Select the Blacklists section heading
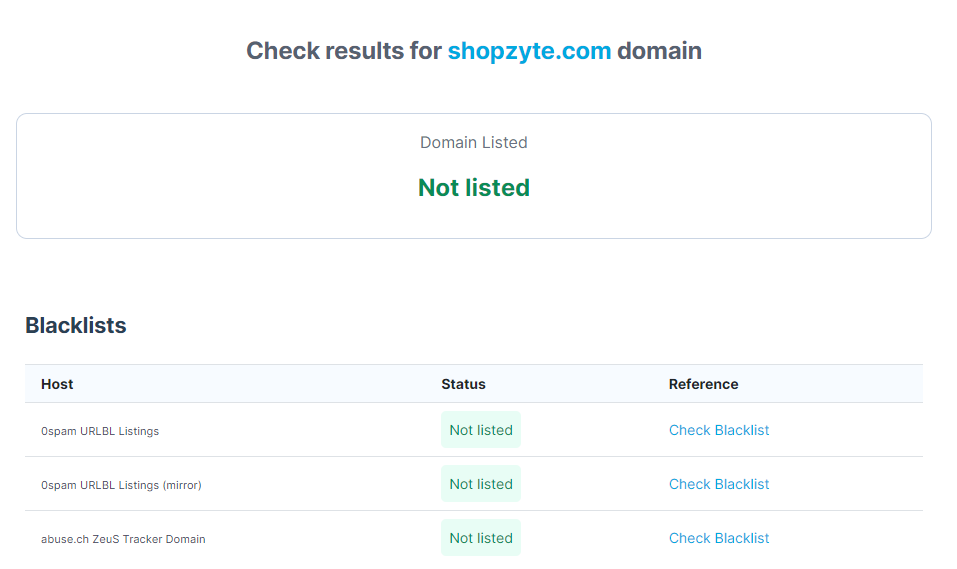The width and height of the screenshot is (957, 569). pos(76,325)
